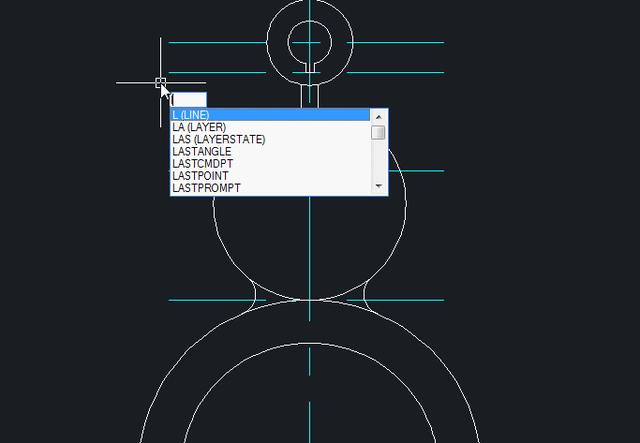
Task: Select LASTANGLE in the suggestion list
Action: click(270, 151)
